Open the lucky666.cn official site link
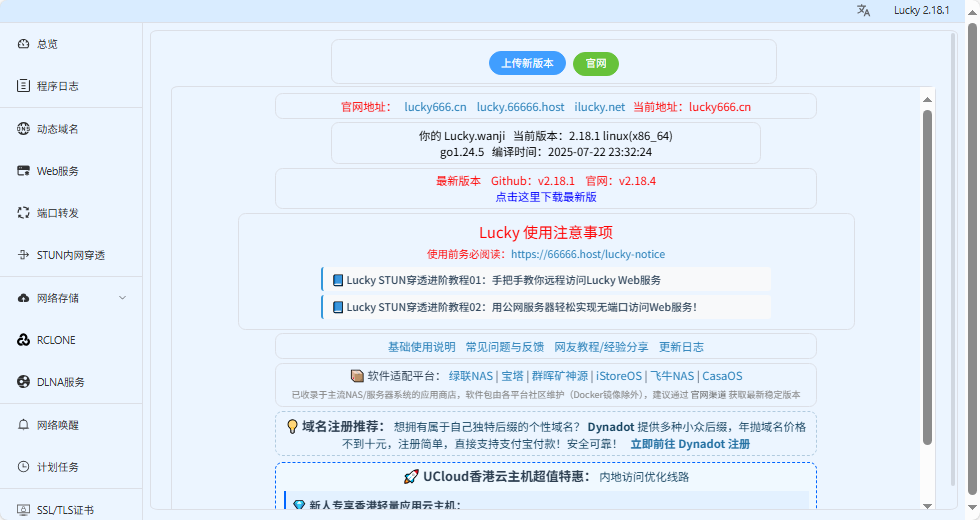This screenshot has width=980, height=520. [435, 107]
